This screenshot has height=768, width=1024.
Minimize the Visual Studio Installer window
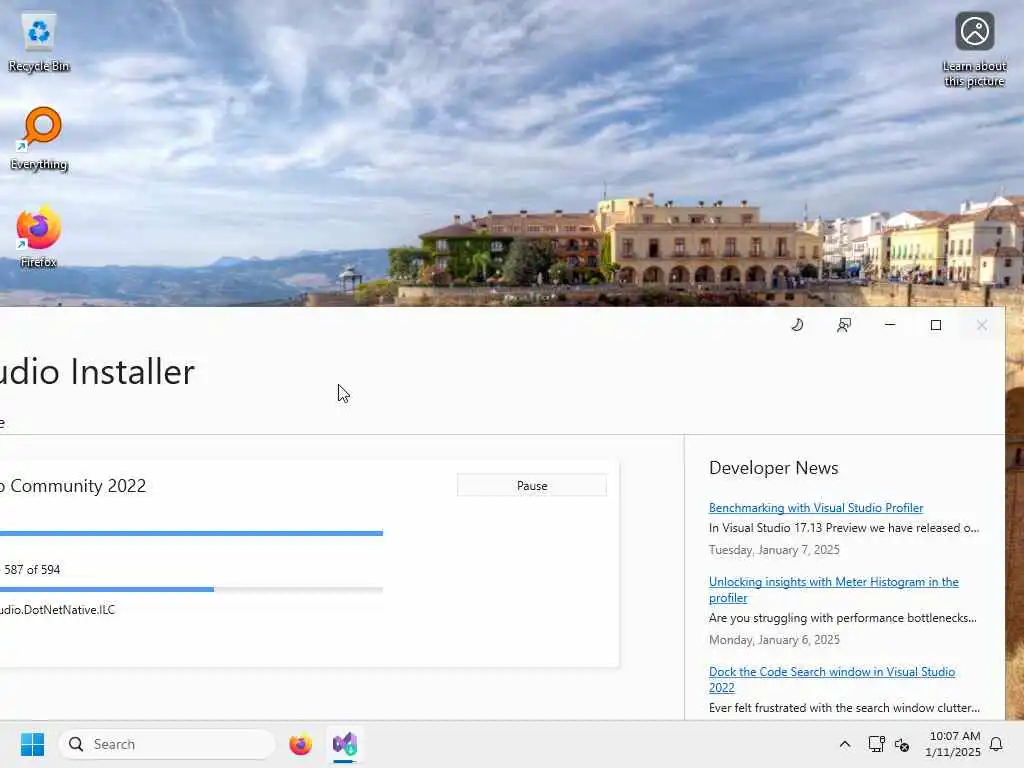tap(889, 325)
